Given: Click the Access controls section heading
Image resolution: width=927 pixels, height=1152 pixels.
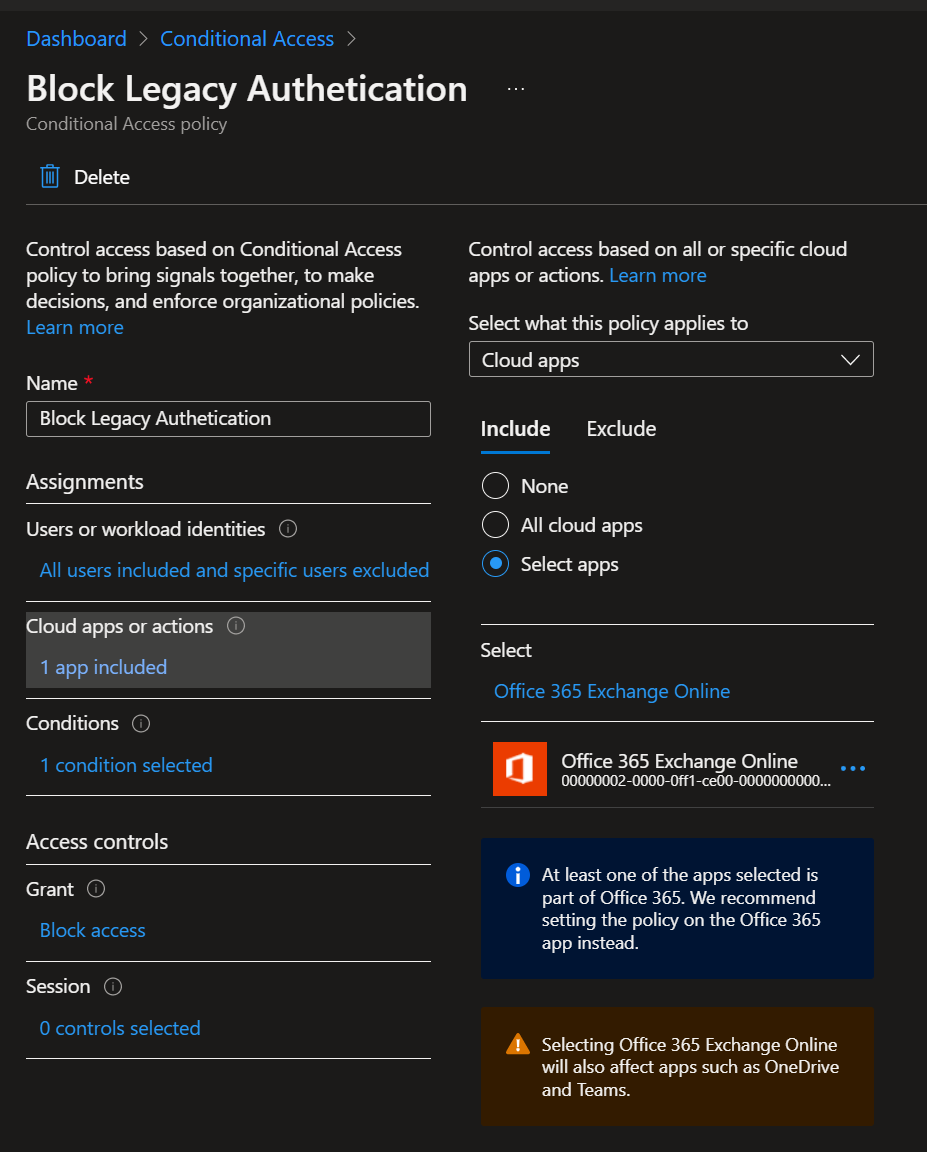Looking at the screenshot, I should 97,842.
